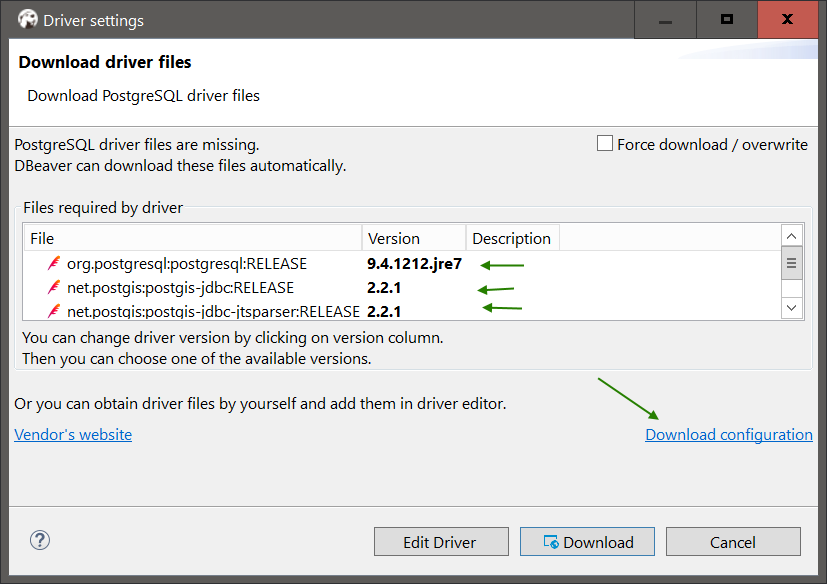Change version 2.2.1 of postgis-jdbc:RELEASE
The width and height of the screenshot is (827, 584).
point(384,288)
